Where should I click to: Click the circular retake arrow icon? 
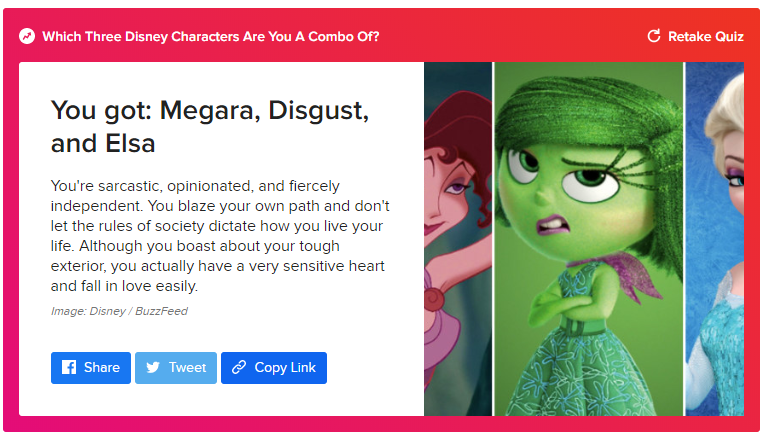(654, 37)
